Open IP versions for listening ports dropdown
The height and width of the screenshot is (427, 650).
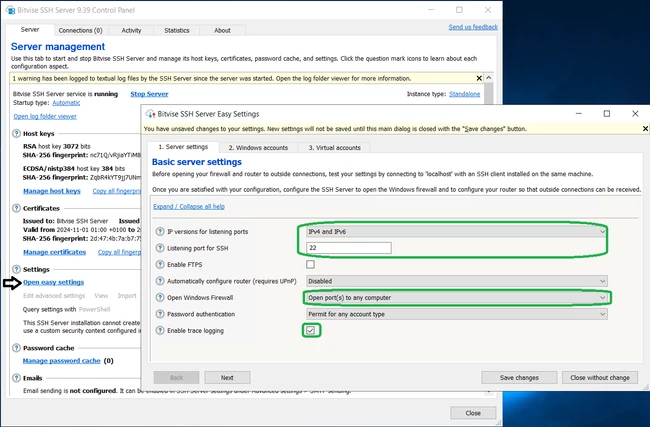coord(457,231)
